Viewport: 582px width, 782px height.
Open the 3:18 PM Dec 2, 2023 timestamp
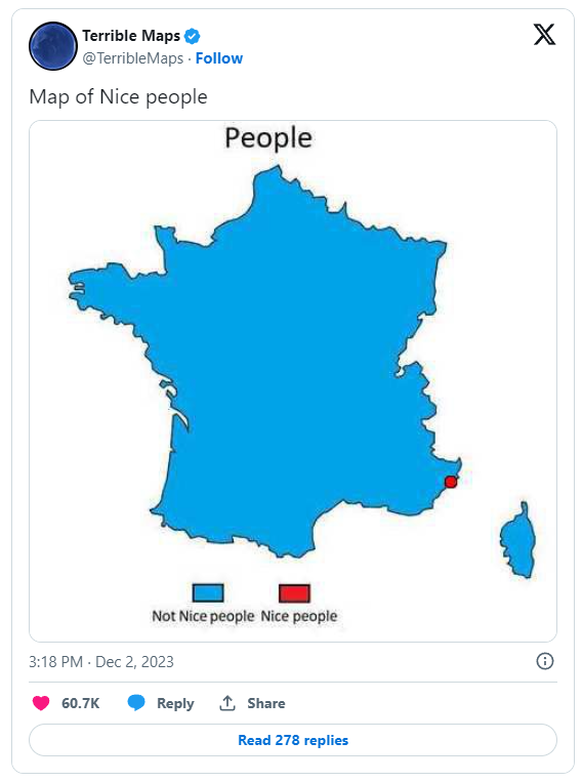click(101, 661)
